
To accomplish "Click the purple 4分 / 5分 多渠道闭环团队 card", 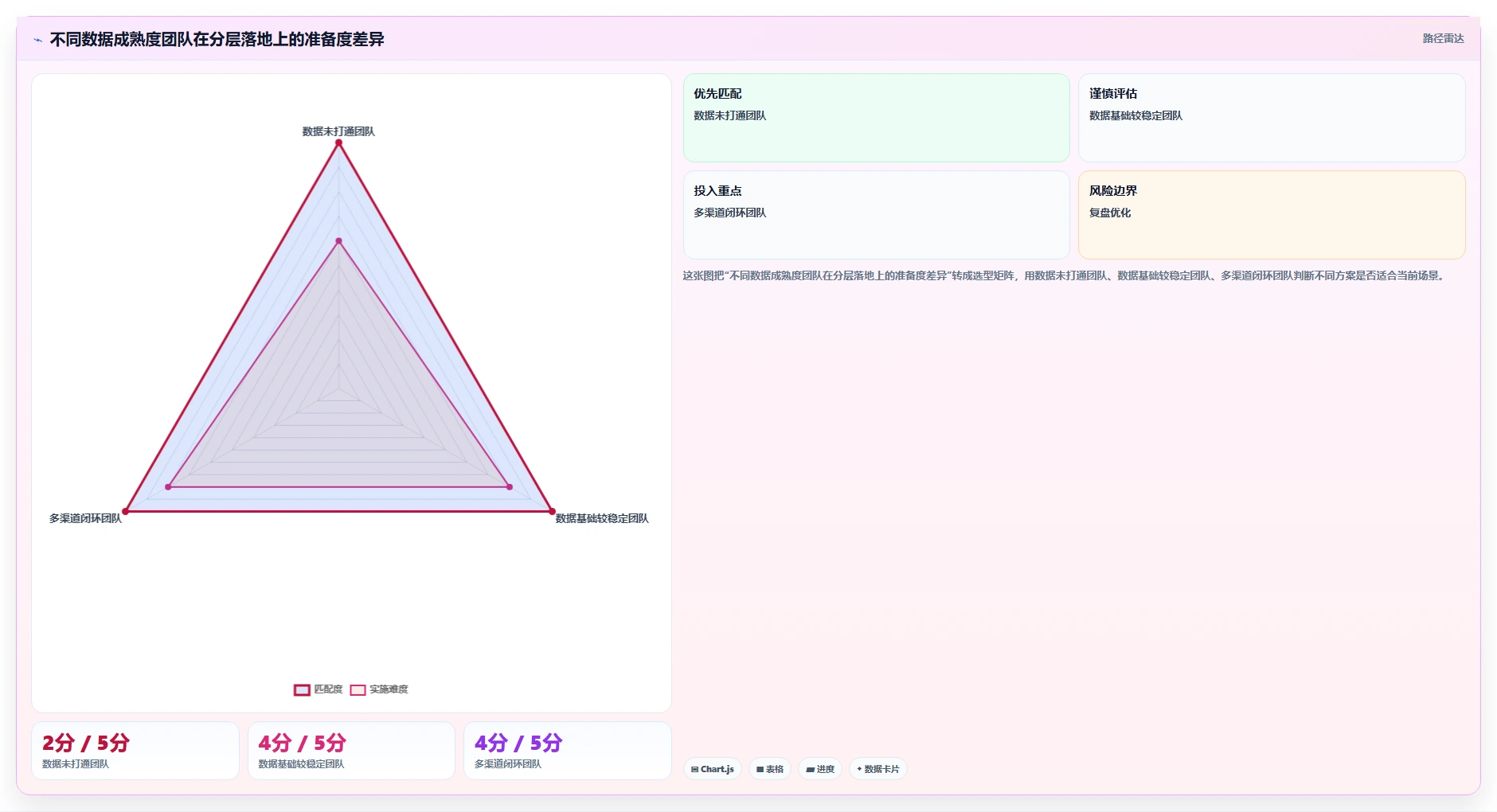I will pyautogui.click(x=568, y=751).
